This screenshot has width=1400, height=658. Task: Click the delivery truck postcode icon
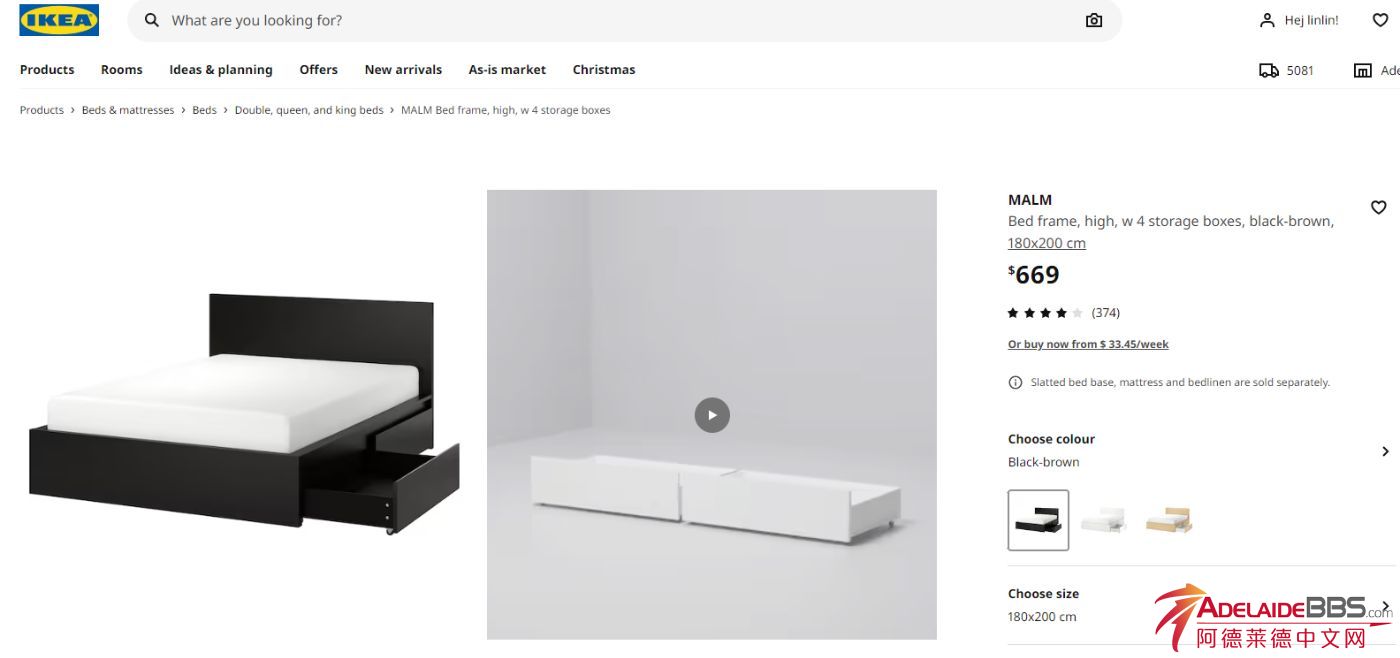(x=1269, y=70)
